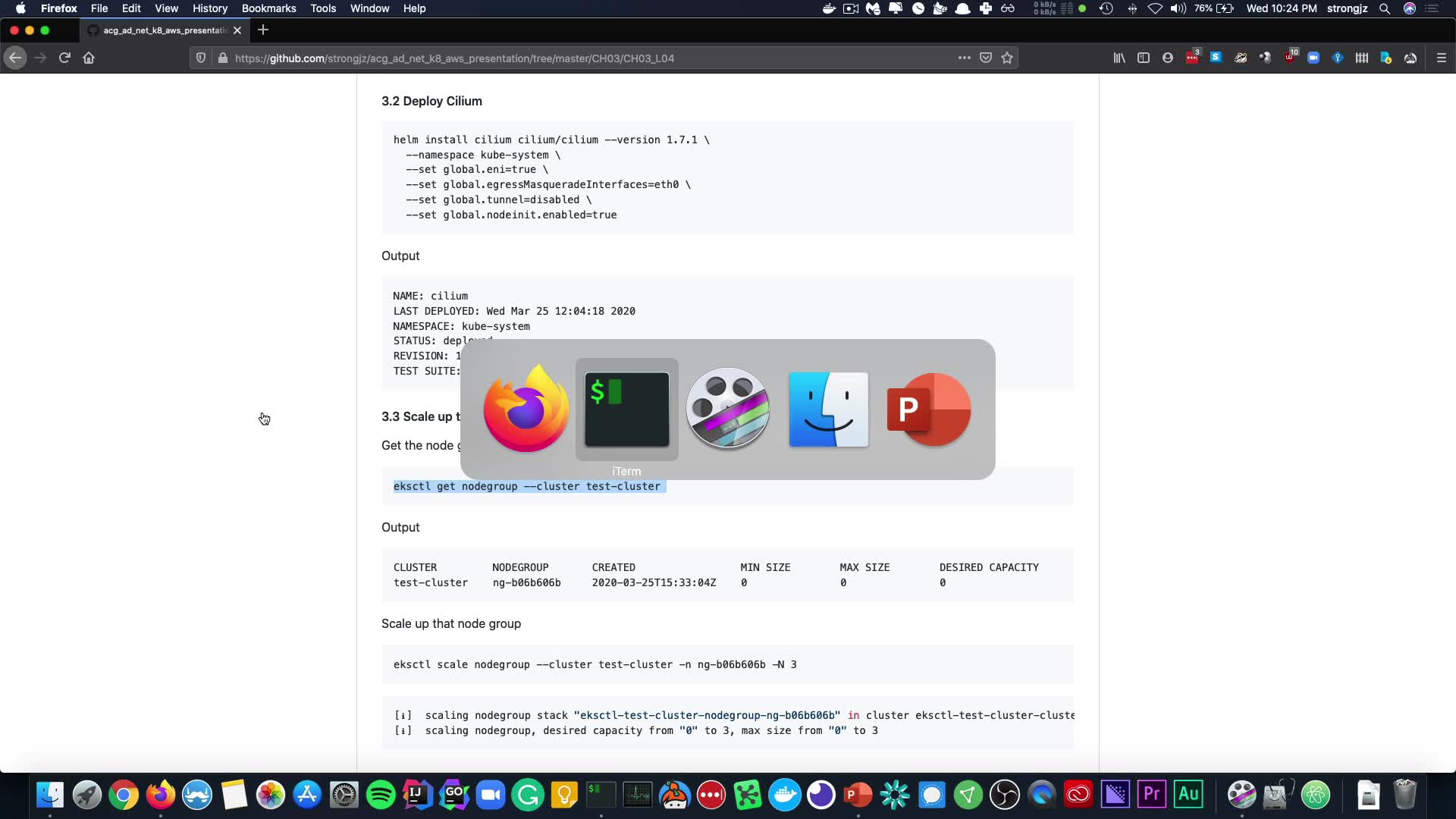1456x819 pixels.
Task: Open Firefox hamburger menu
Action: pos(1442,58)
